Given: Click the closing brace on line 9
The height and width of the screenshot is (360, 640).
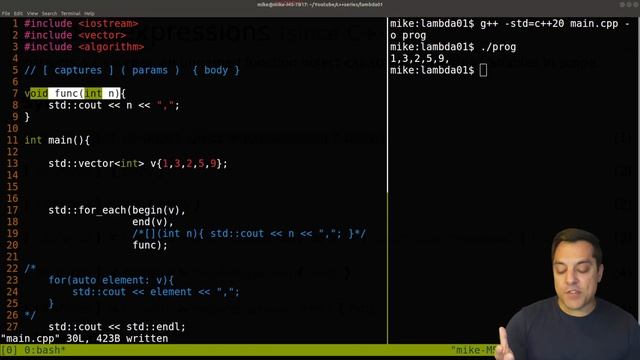Looking at the screenshot, I should click(27, 117).
